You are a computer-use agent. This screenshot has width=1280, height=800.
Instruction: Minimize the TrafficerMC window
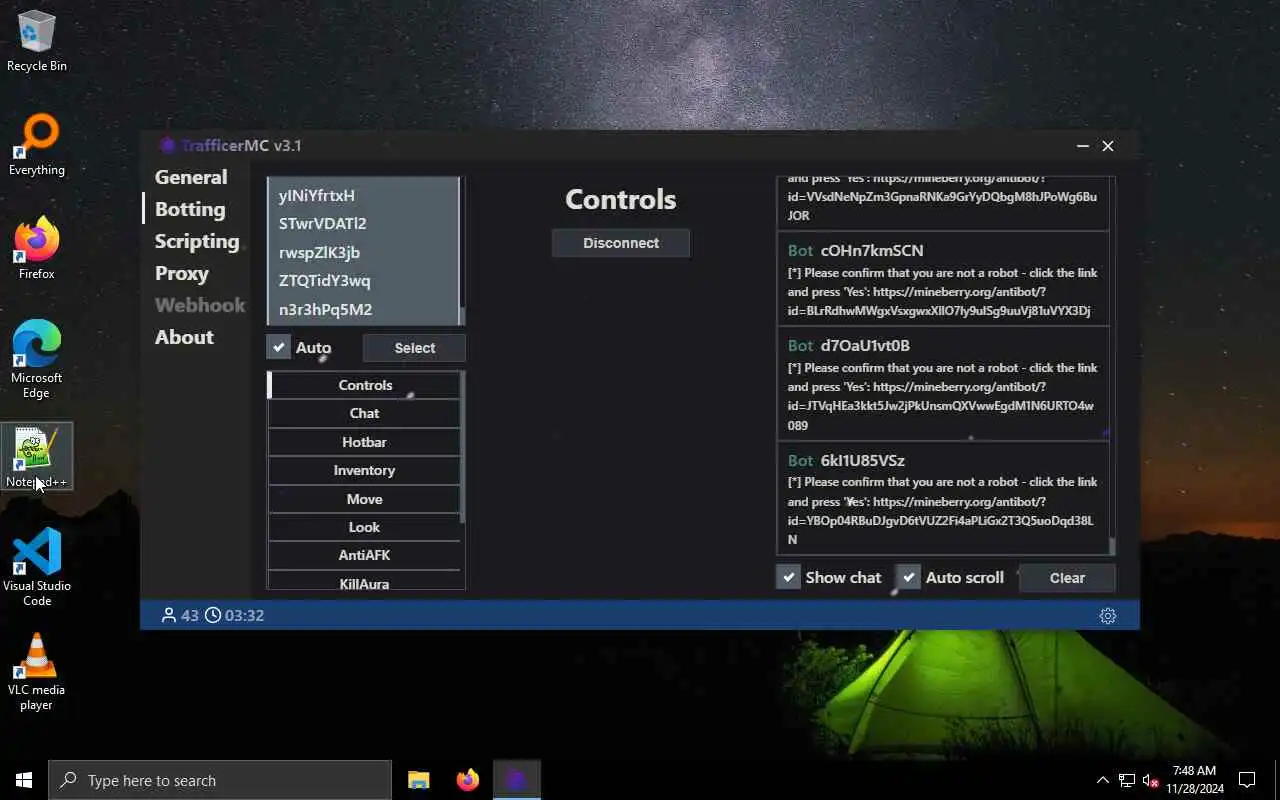tap(1083, 146)
